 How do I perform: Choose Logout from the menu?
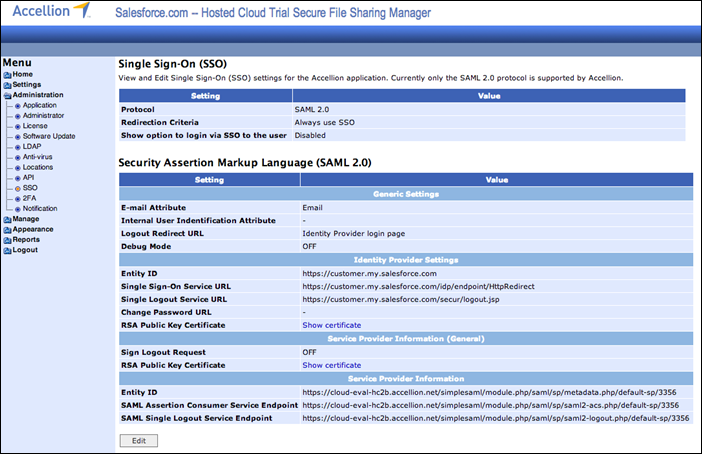click(x=25, y=250)
